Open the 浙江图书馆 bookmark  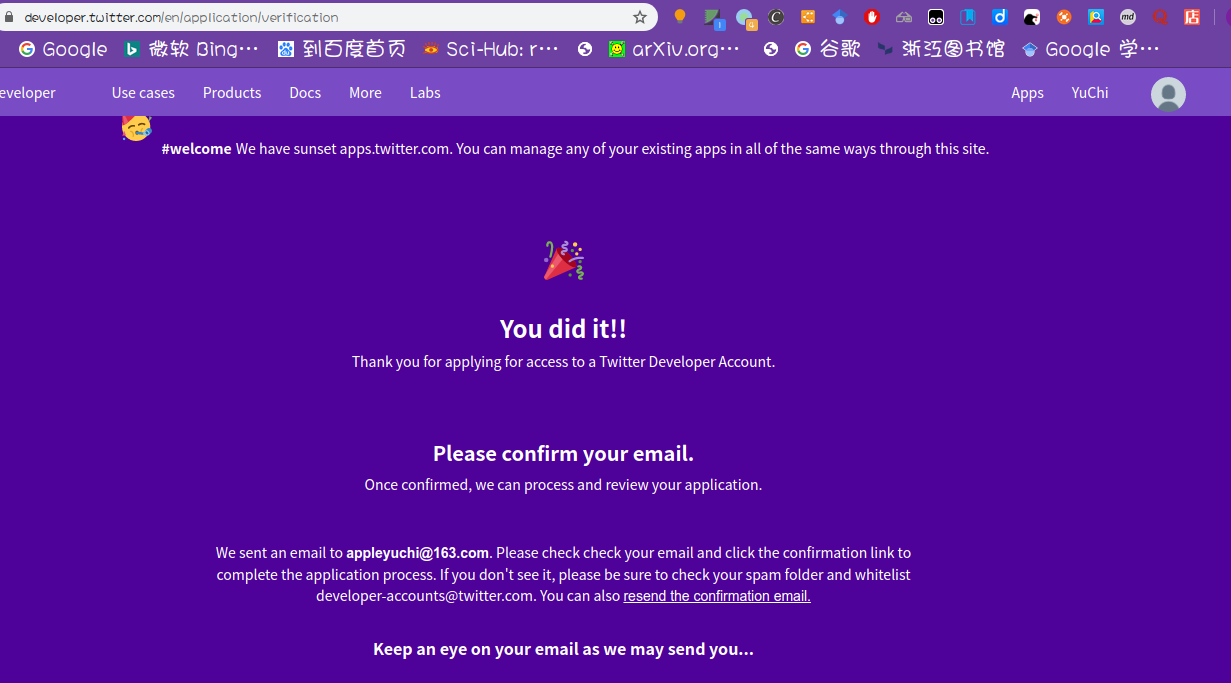pos(941,49)
